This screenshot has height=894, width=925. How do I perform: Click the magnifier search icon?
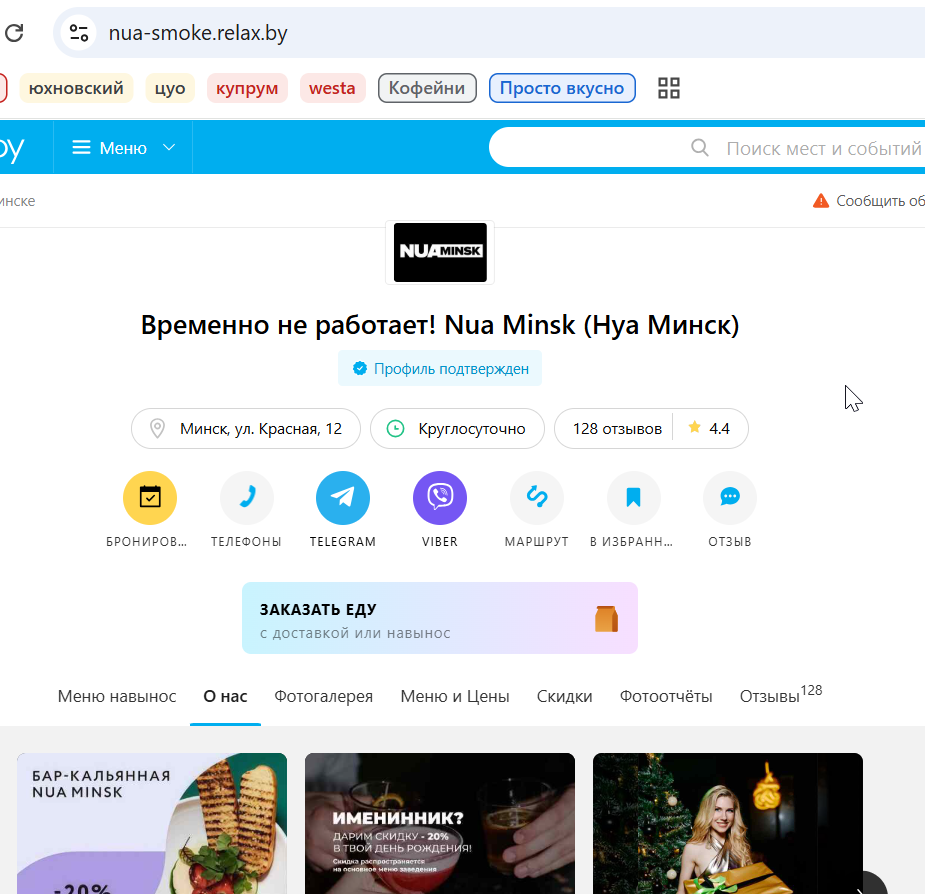pos(700,148)
